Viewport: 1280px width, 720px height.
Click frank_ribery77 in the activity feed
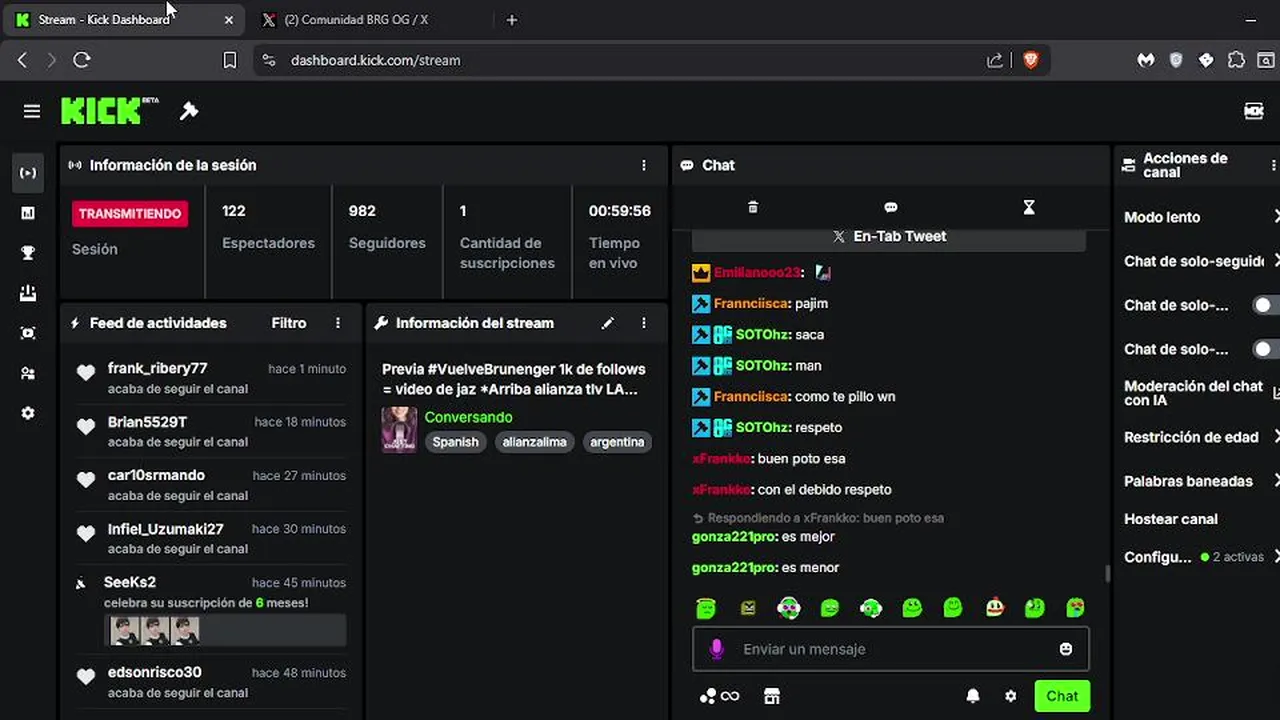(158, 368)
